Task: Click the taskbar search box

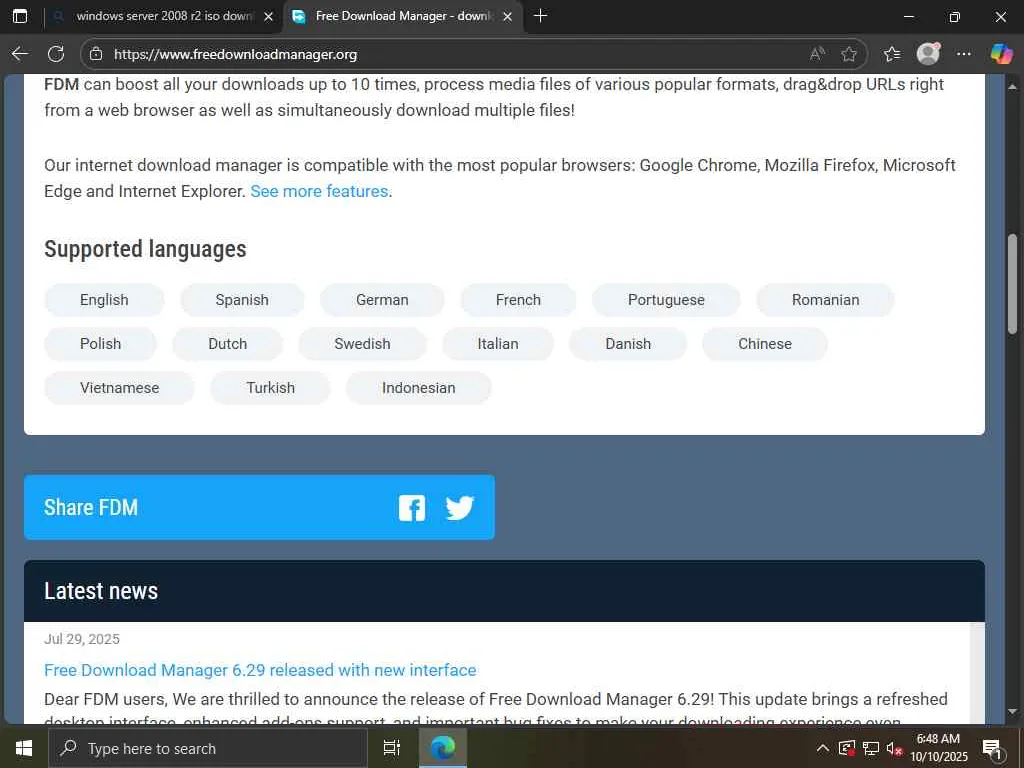Action: [208, 748]
